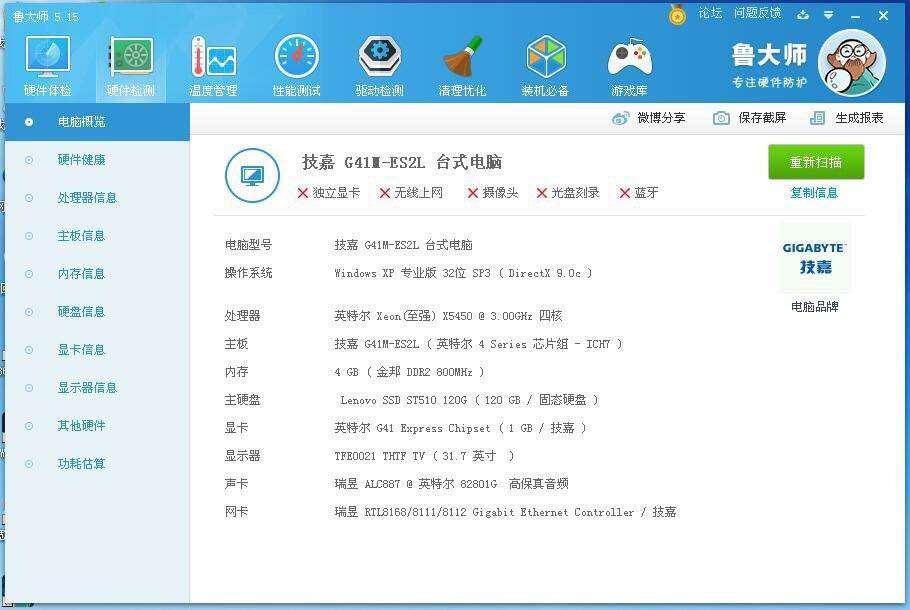Click the 4 GB DDR2 800MHz memory value
The image size is (910, 610).
point(409,372)
